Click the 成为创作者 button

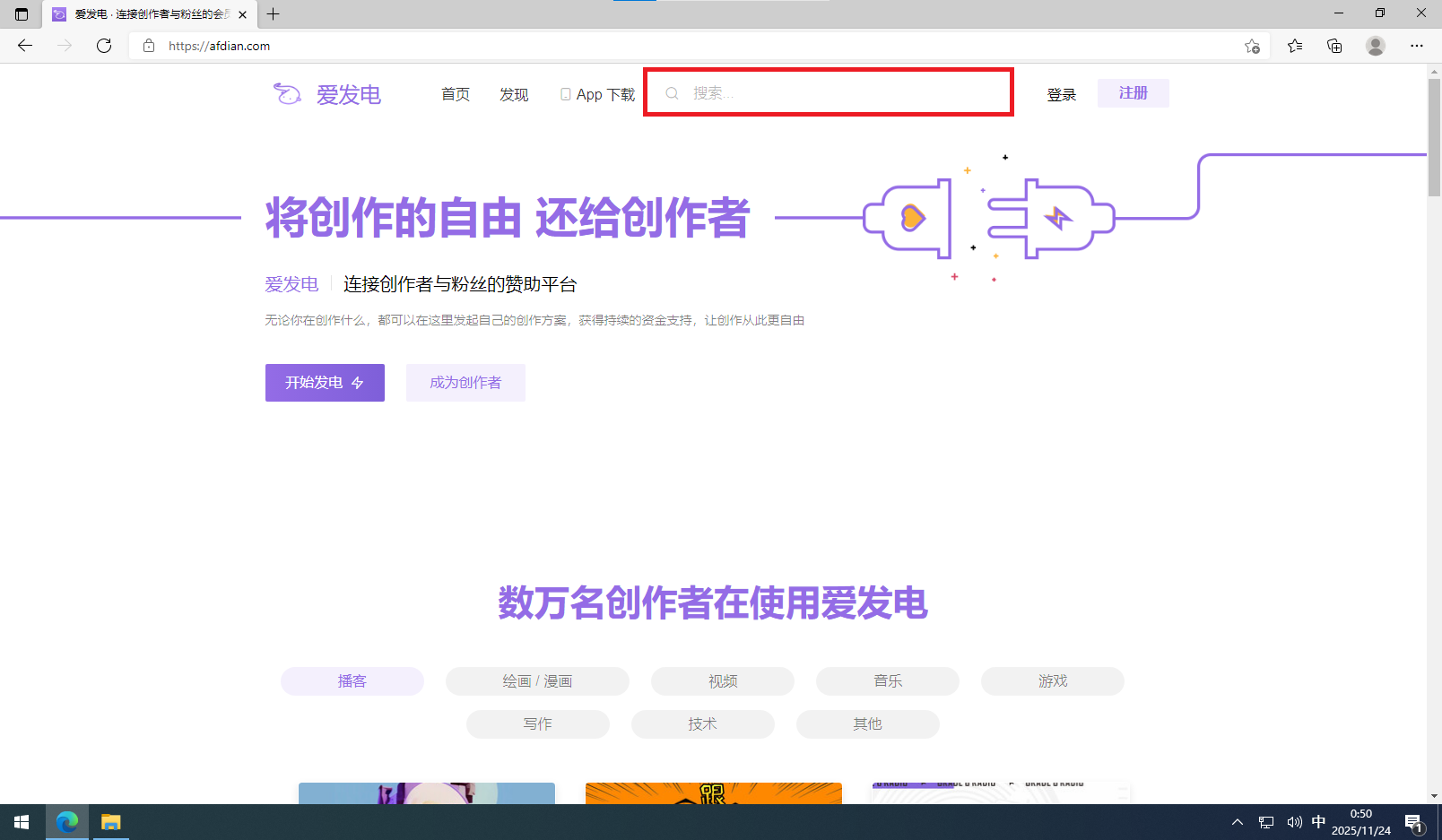pyautogui.click(x=465, y=383)
